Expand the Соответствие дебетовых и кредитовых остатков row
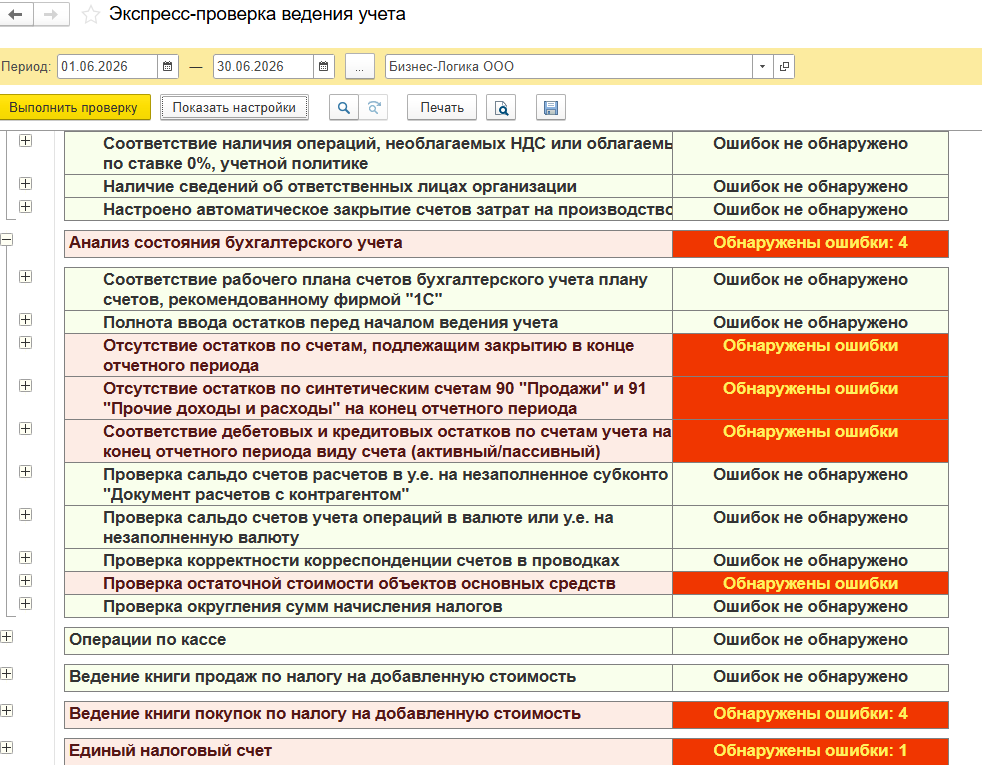The width and height of the screenshot is (982, 765). pyautogui.click(x=25, y=428)
